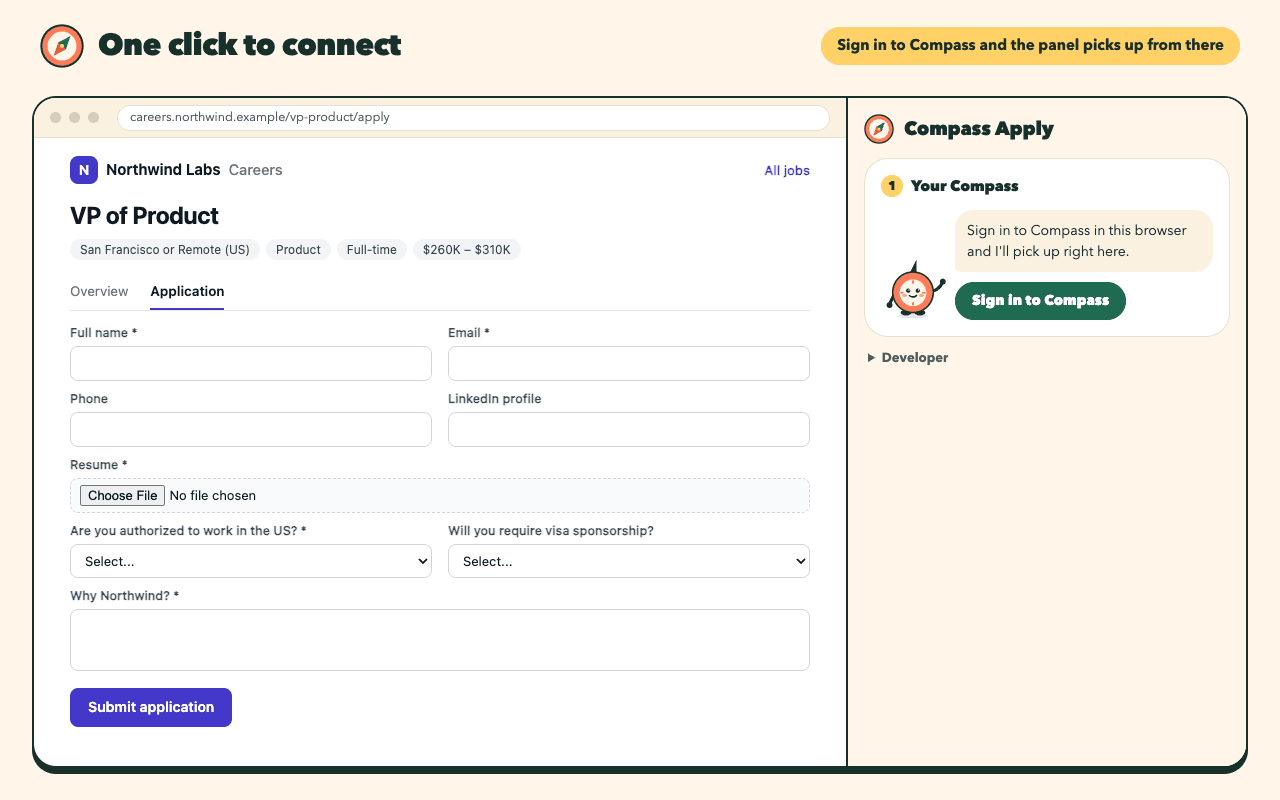The height and width of the screenshot is (800, 1280).
Task: Click the Why Northwind text area
Action: pos(440,640)
